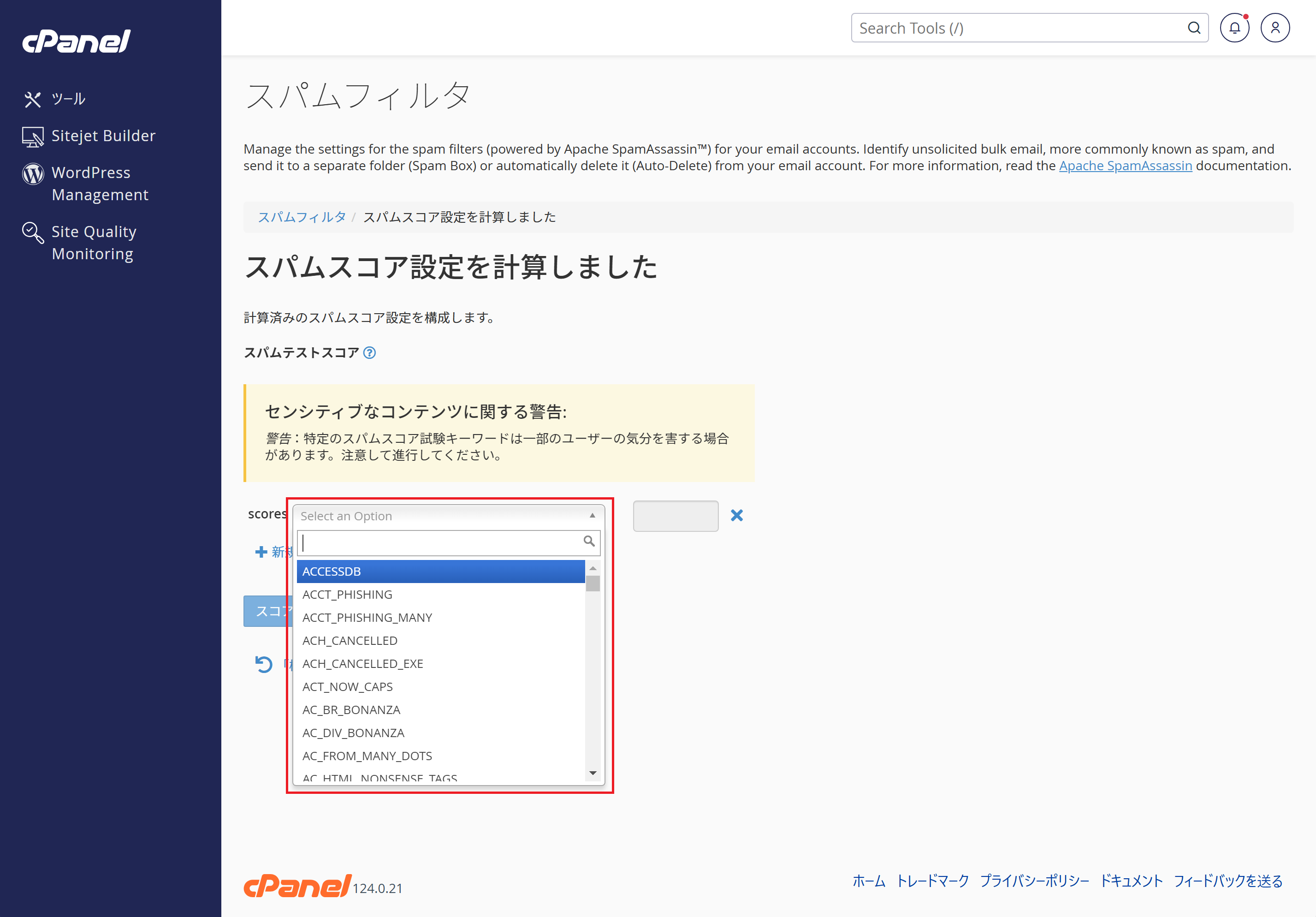This screenshot has width=1316, height=917.
Task: Click the plus icon to add new score
Action: 261,552
